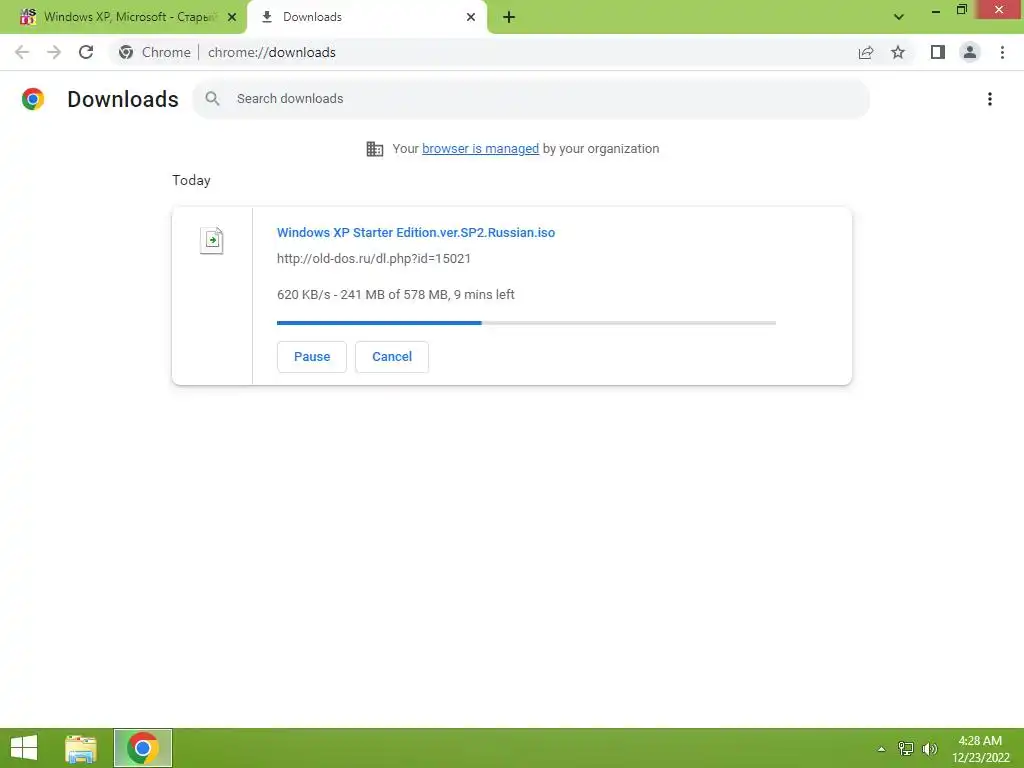Go back using the browser back arrow

tap(22, 52)
